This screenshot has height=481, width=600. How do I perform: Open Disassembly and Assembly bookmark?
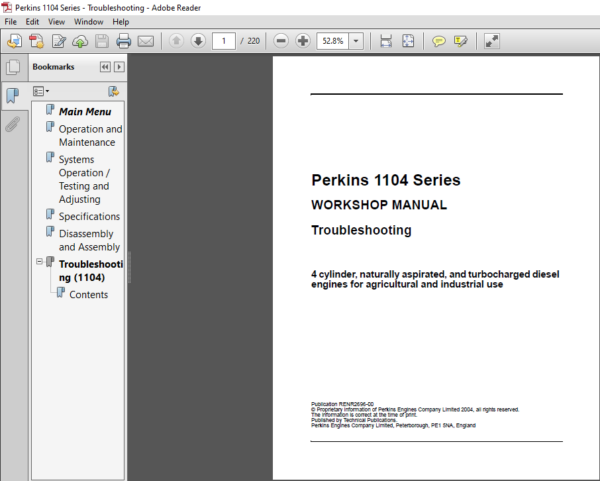90,240
